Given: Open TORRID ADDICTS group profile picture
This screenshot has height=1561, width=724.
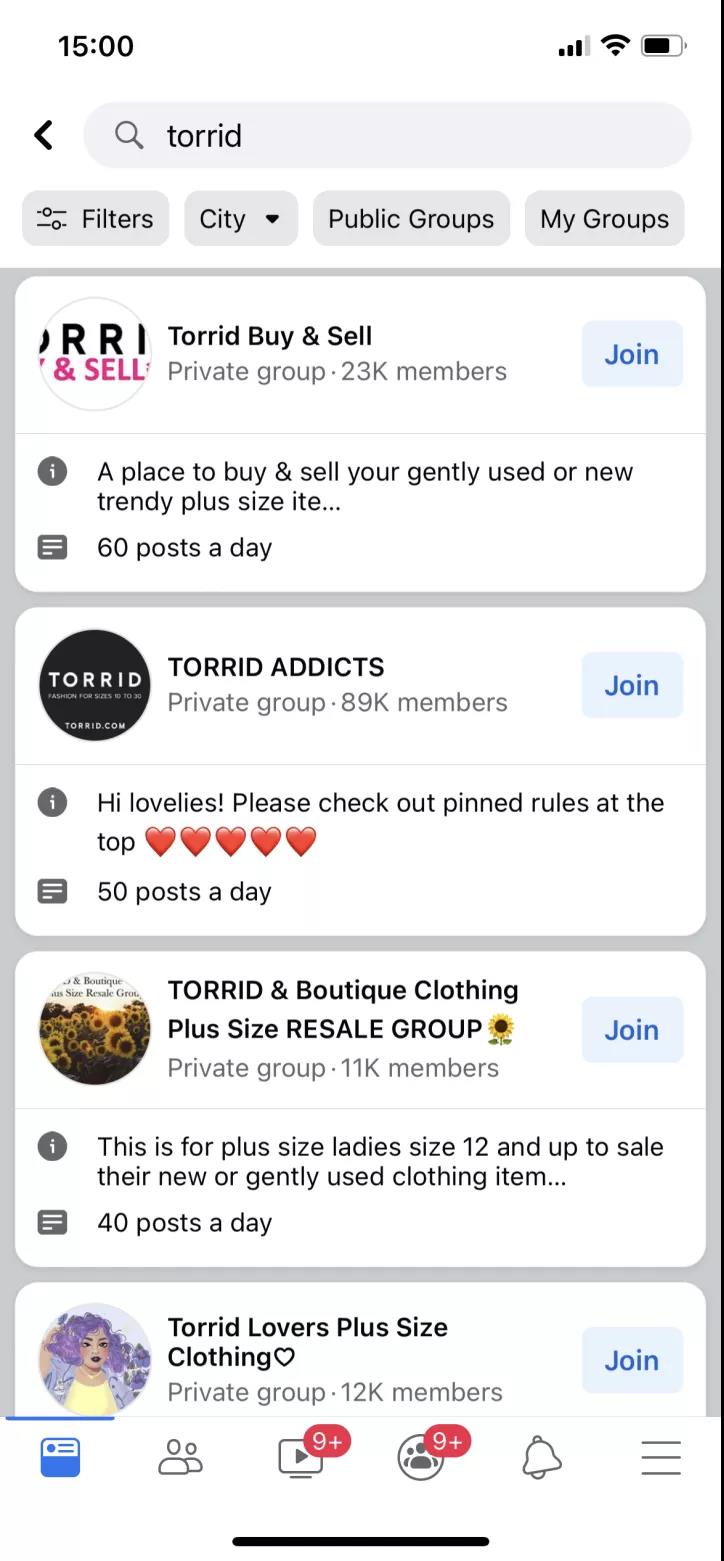Looking at the screenshot, I should coord(95,685).
